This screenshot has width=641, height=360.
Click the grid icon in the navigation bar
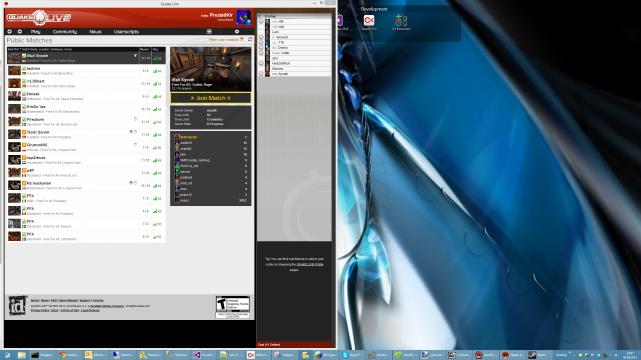(209, 31)
